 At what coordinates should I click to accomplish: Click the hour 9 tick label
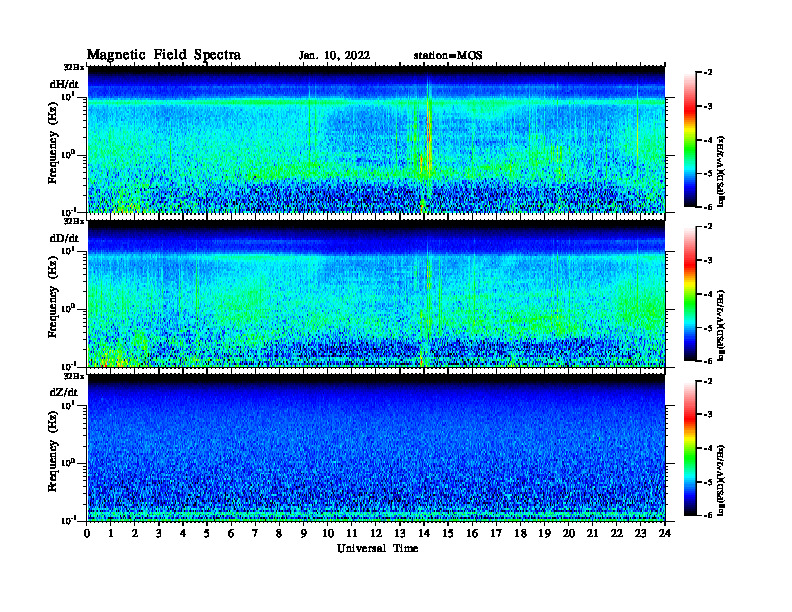coord(304,533)
